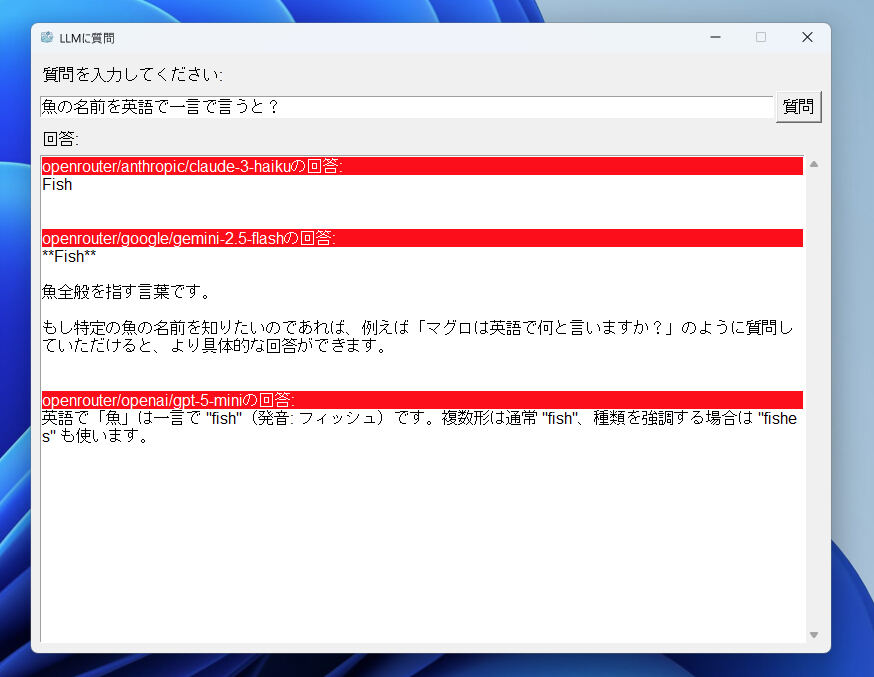Click the scrollbar down arrow
Image resolution: width=874 pixels, height=677 pixels.
tap(813, 633)
